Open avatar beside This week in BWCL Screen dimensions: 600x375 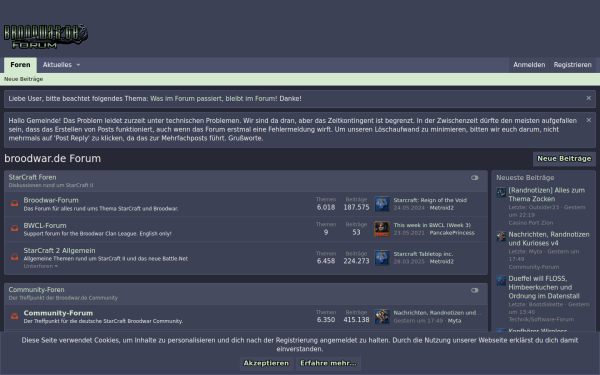coord(382,229)
